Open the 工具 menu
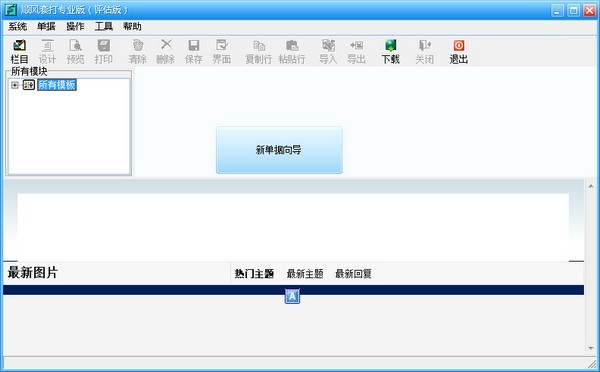600x372 pixels. tap(104, 26)
